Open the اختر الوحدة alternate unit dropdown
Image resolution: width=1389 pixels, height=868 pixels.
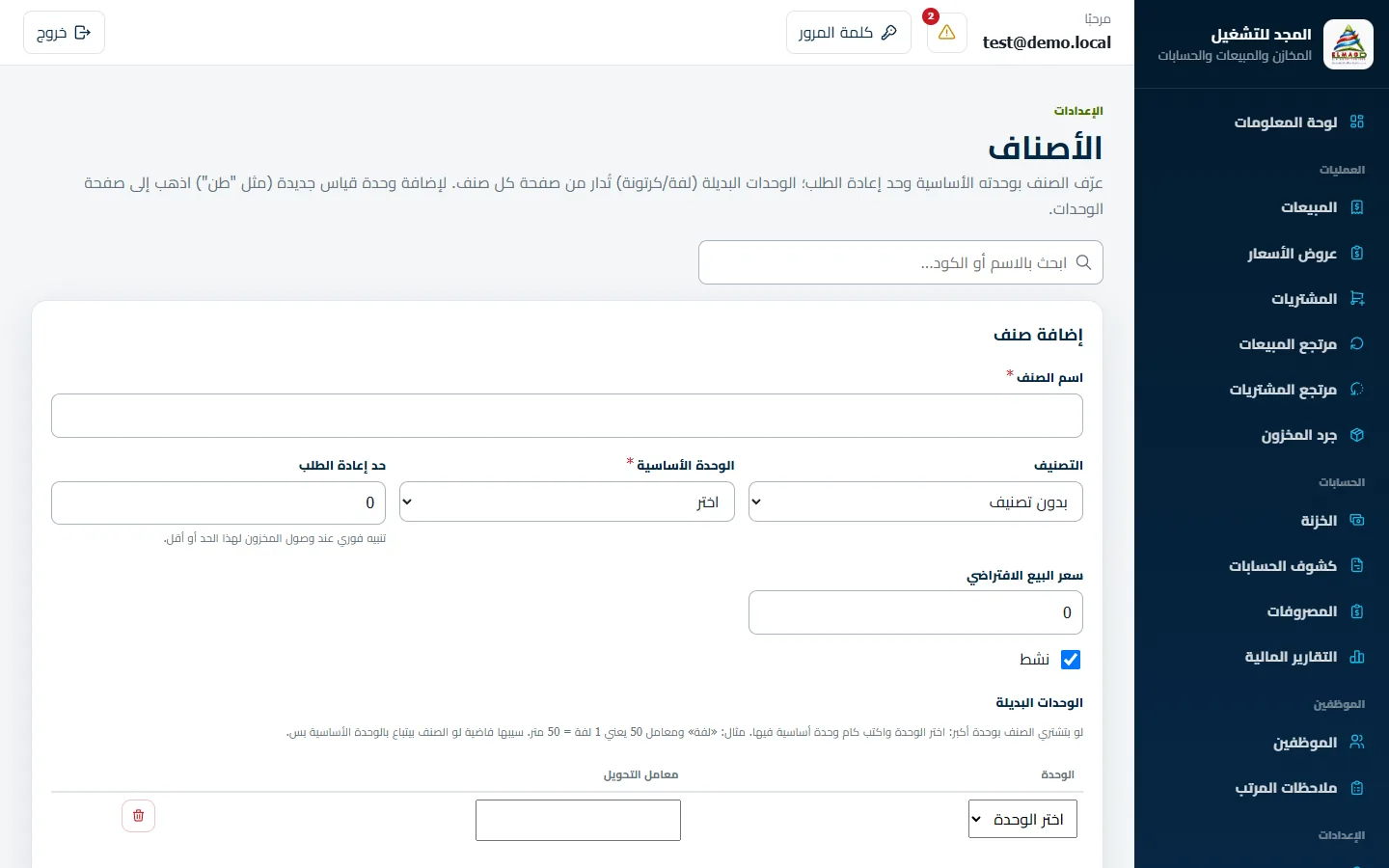[1022, 820]
